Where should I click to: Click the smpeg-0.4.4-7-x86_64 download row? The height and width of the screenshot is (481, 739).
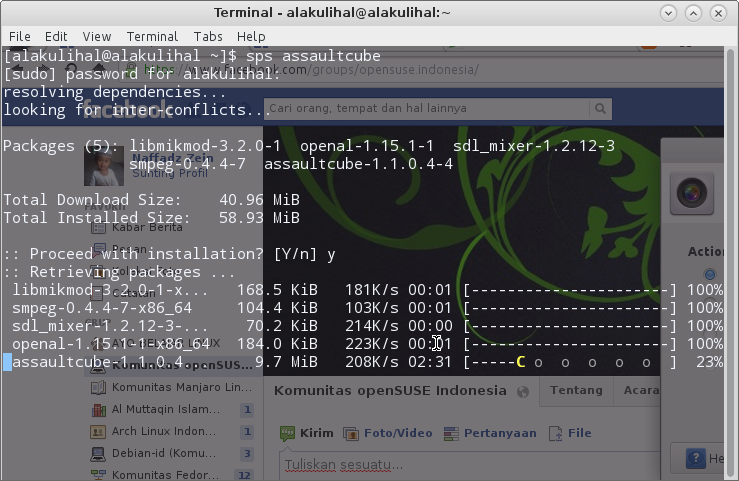363,308
